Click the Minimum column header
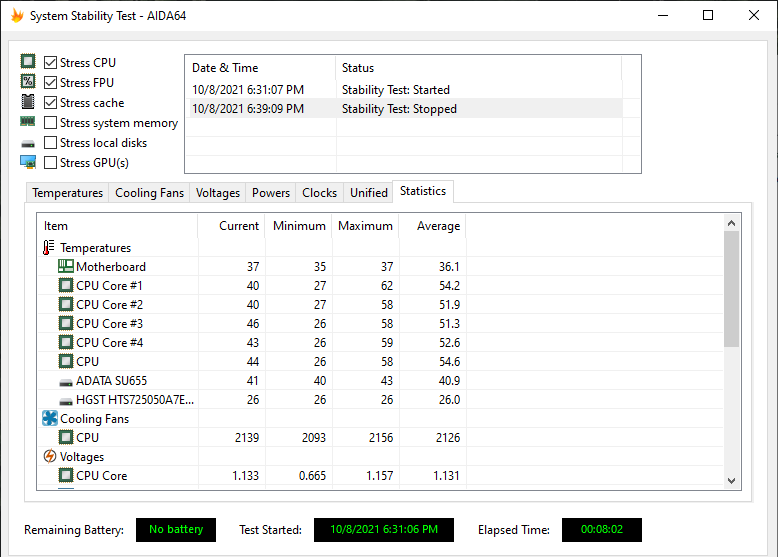 (298, 226)
